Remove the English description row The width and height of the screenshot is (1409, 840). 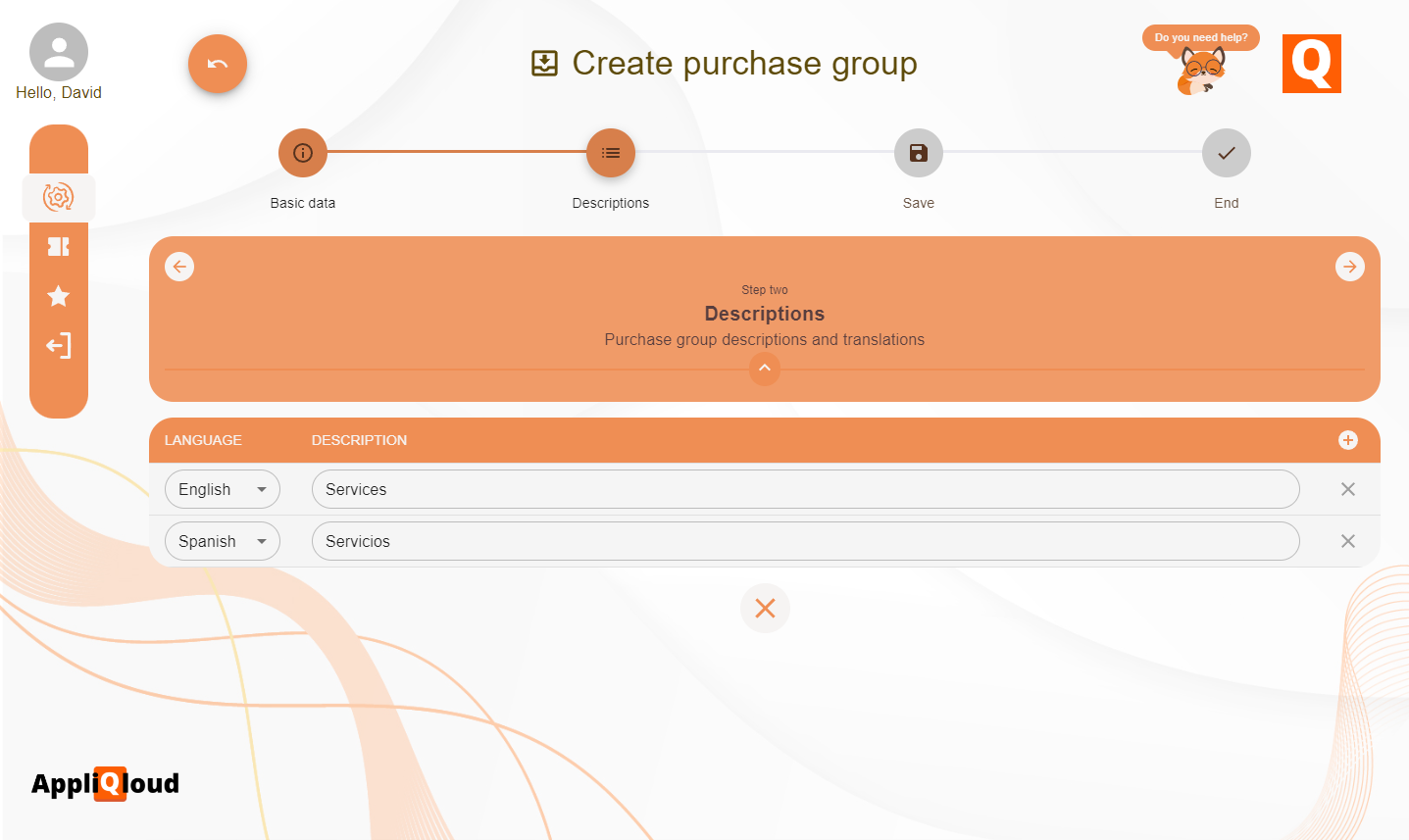(x=1347, y=488)
